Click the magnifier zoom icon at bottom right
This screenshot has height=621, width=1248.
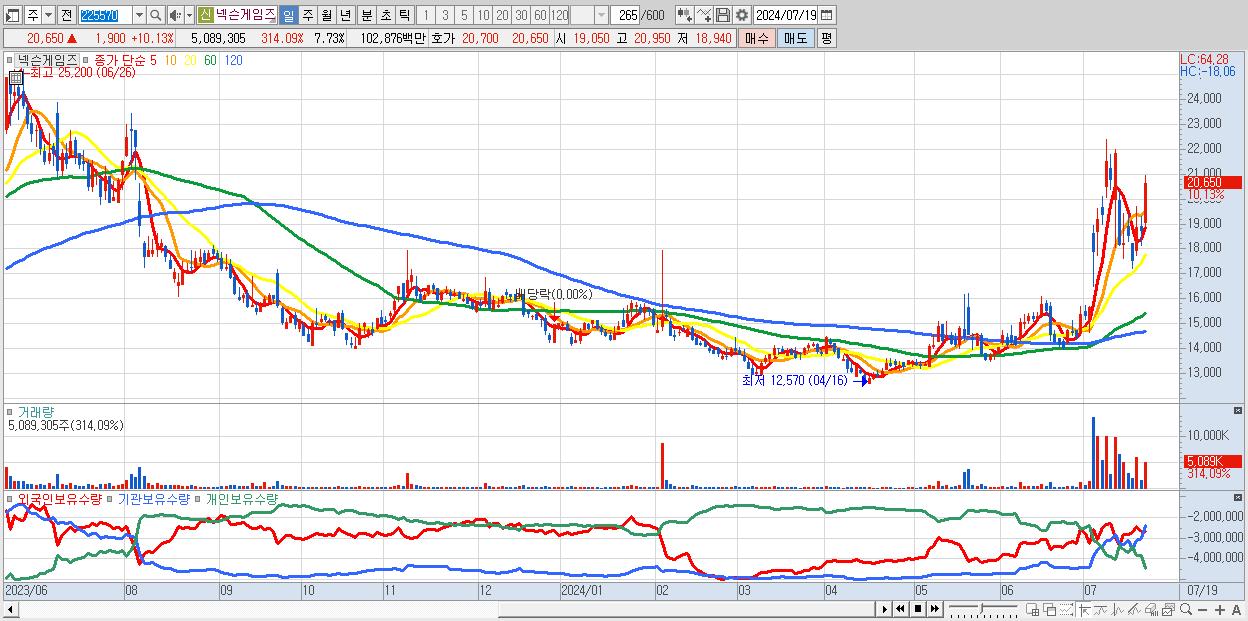coord(1185,609)
